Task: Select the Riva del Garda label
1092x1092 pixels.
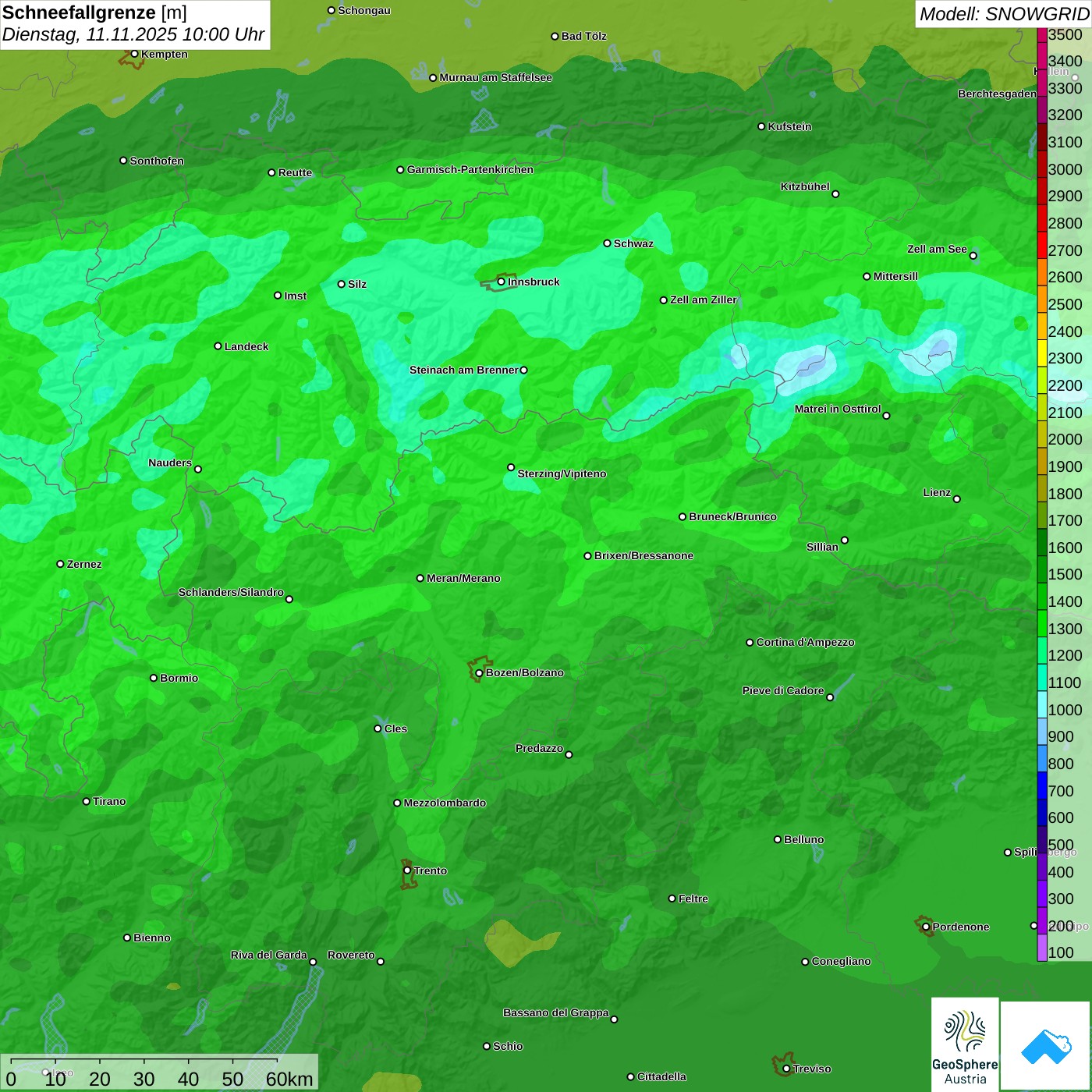Action: pos(269,955)
